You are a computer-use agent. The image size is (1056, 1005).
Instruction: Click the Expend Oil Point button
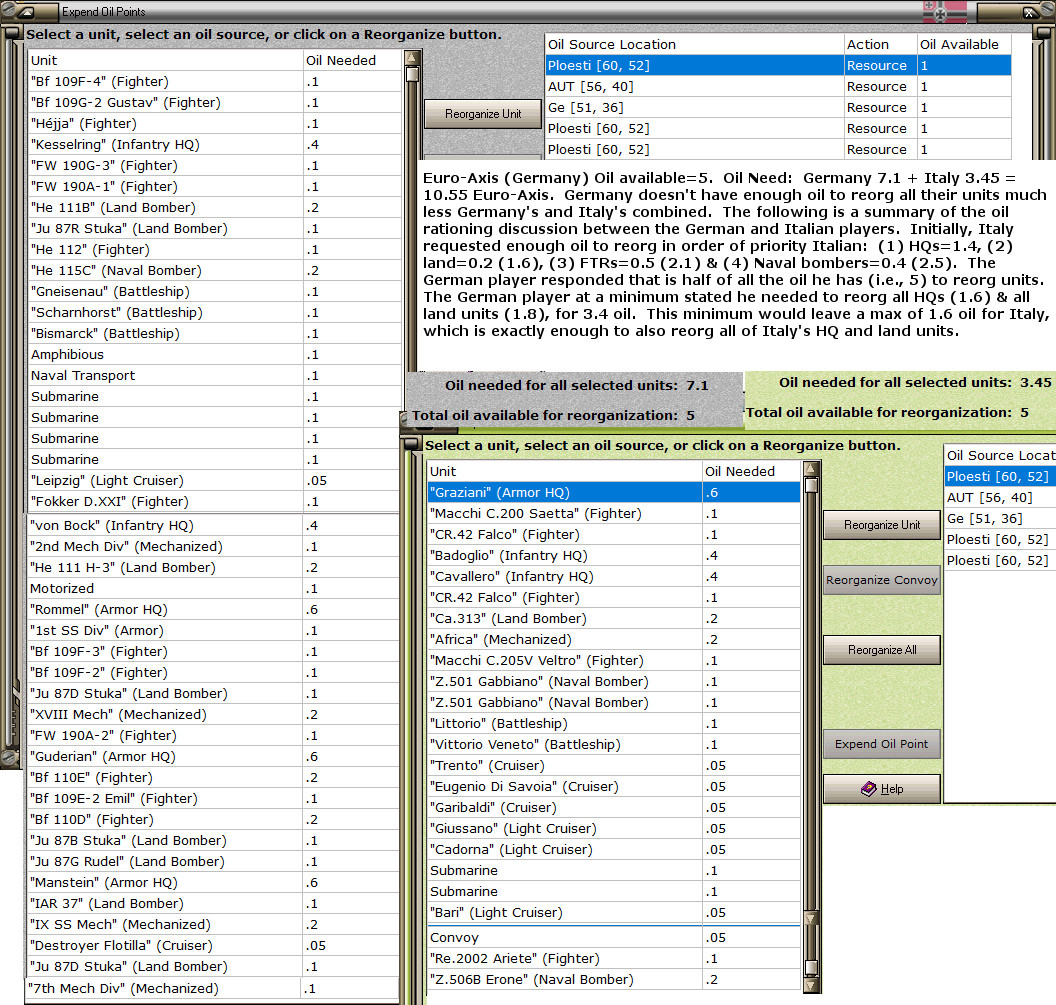point(882,744)
